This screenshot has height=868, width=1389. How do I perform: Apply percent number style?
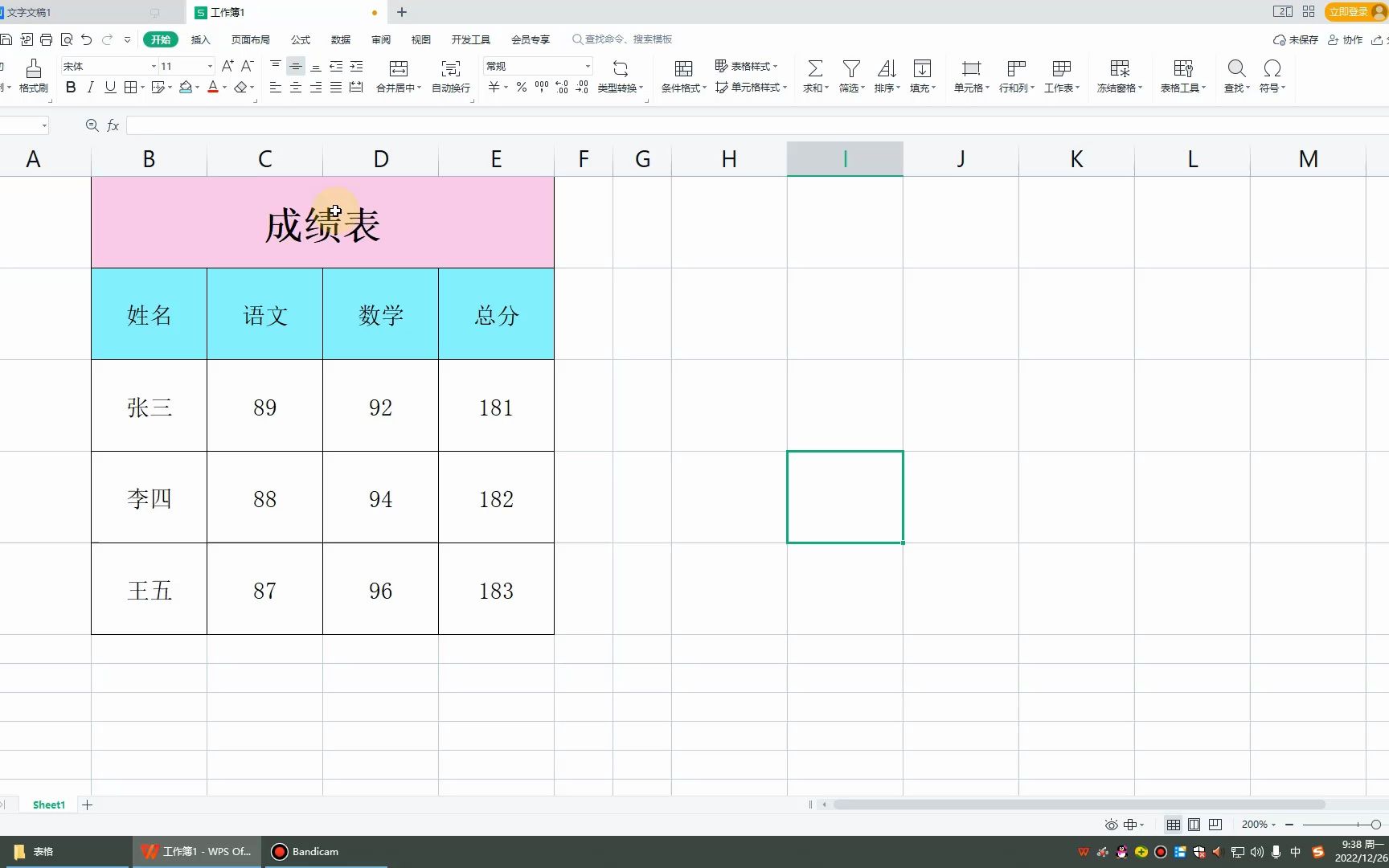(x=520, y=88)
